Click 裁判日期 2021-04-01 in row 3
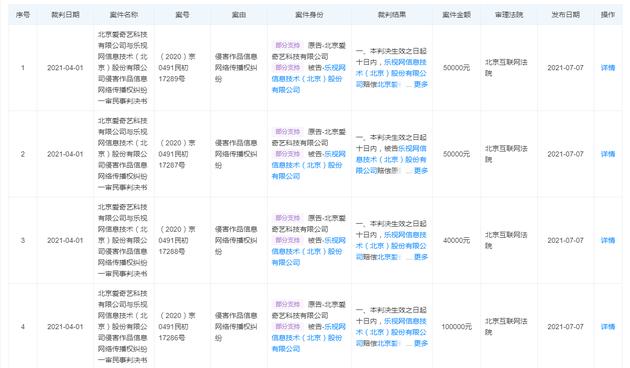Viewport: 630px width, 368px height. click(x=65, y=240)
